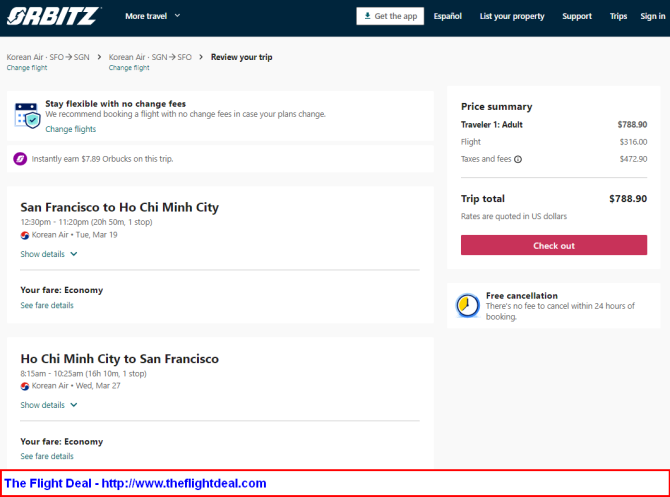Viewport: 670px width, 497px height.
Task: Click the Orbitz logo
Action: 53,16
